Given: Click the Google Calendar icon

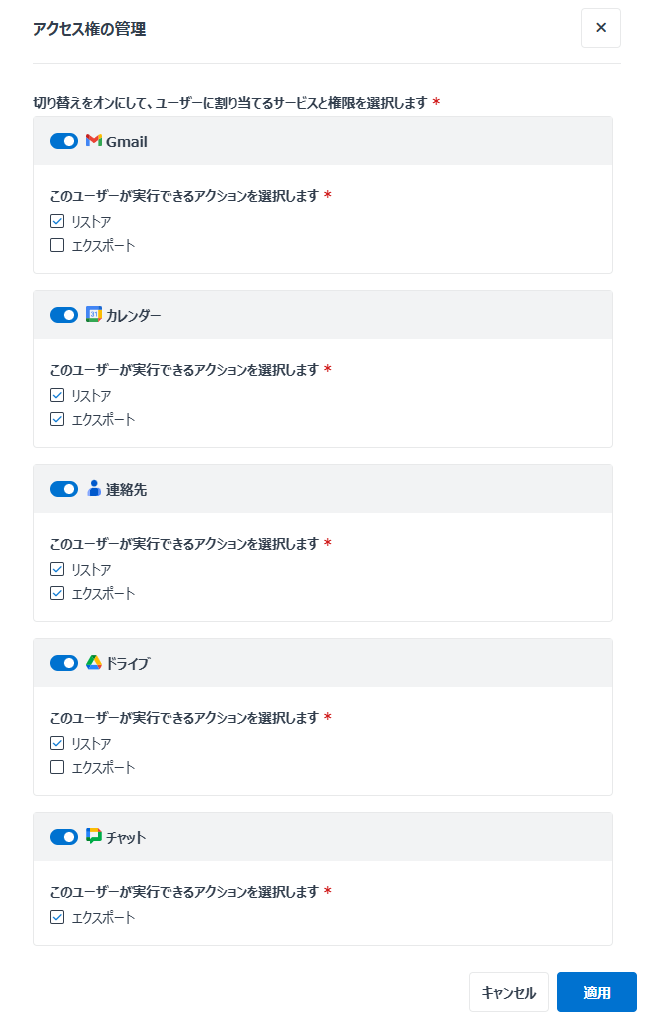Looking at the screenshot, I should (x=94, y=314).
